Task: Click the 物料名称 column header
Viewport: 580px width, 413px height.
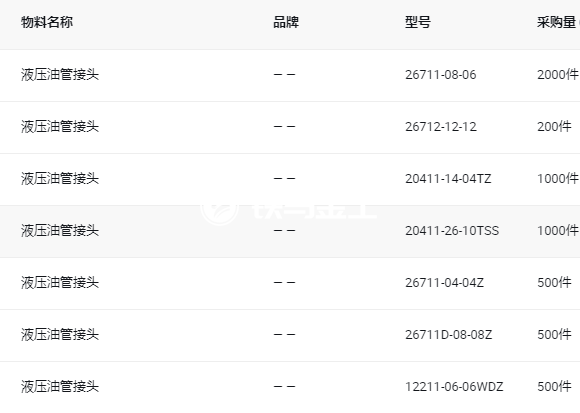Action: 47,22
